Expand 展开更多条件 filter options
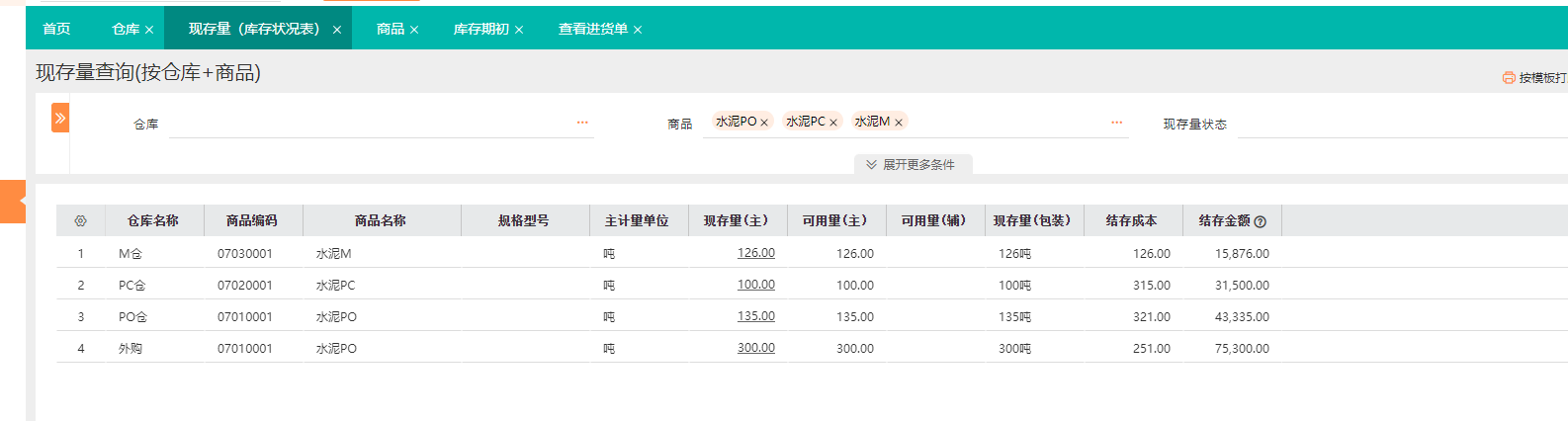The width and height of the screenshot is (1568, 421). point(913,165)
